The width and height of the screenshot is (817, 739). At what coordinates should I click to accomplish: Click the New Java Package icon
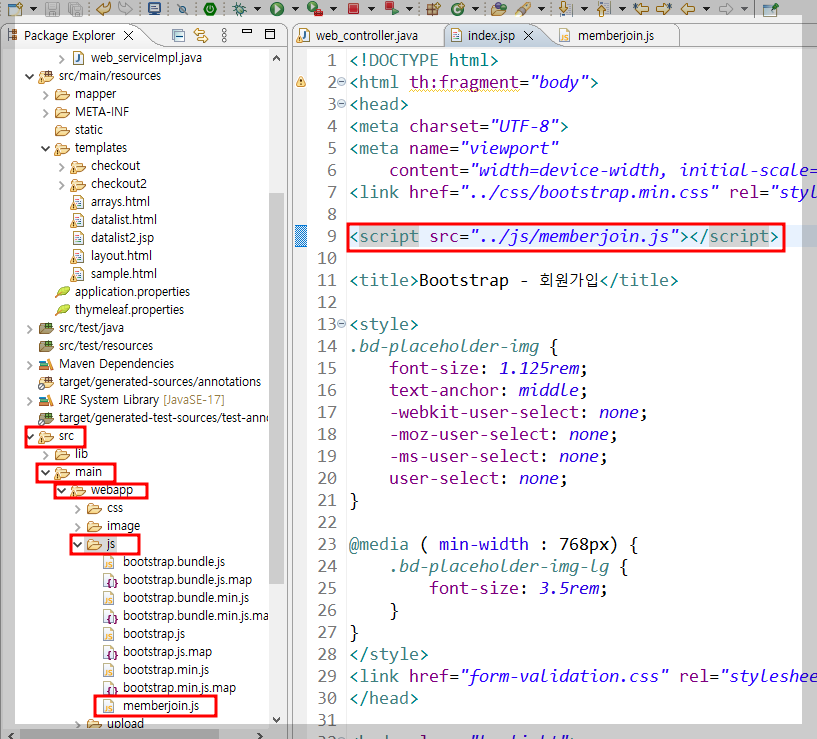click(x=433, y=8)
